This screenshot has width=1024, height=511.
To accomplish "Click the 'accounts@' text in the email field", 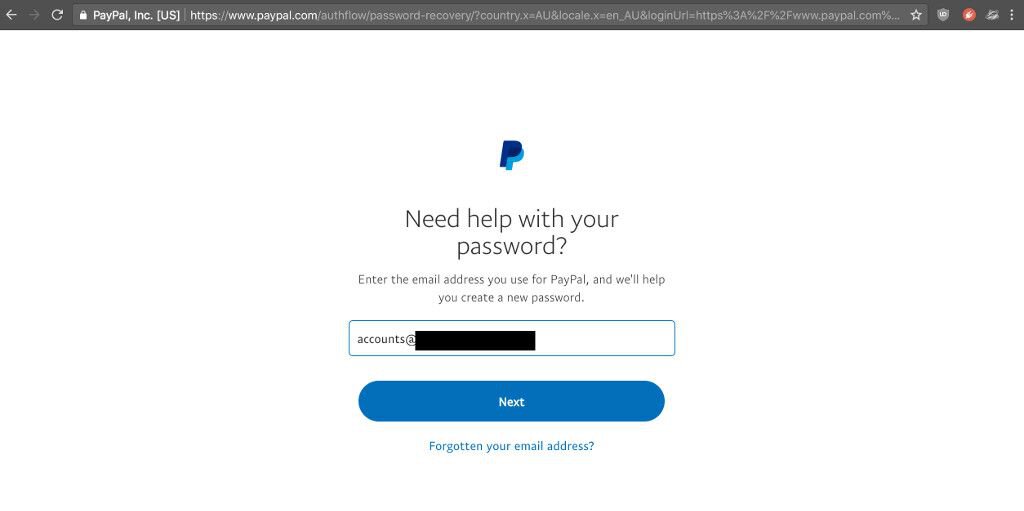I will coord(386,340).
